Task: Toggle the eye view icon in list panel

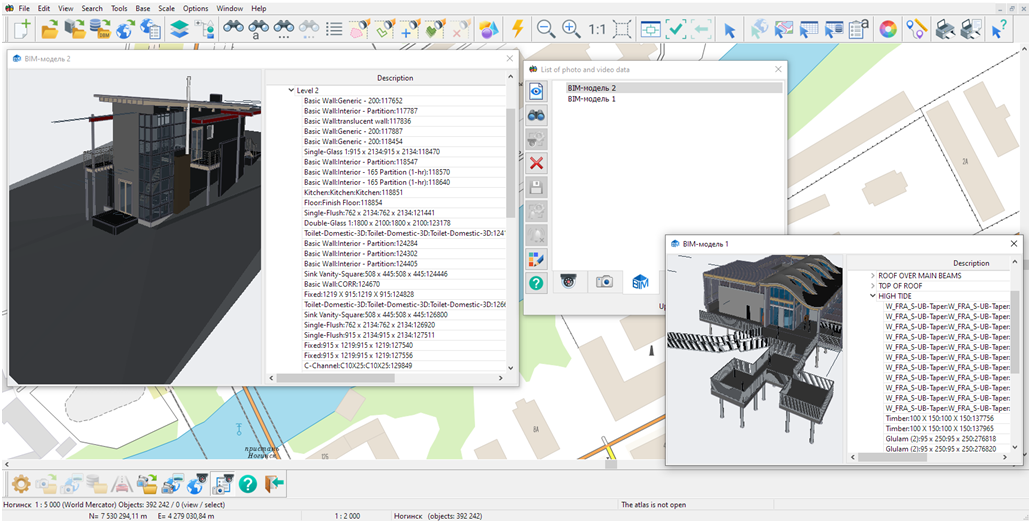Action: (x=537, y=91)
